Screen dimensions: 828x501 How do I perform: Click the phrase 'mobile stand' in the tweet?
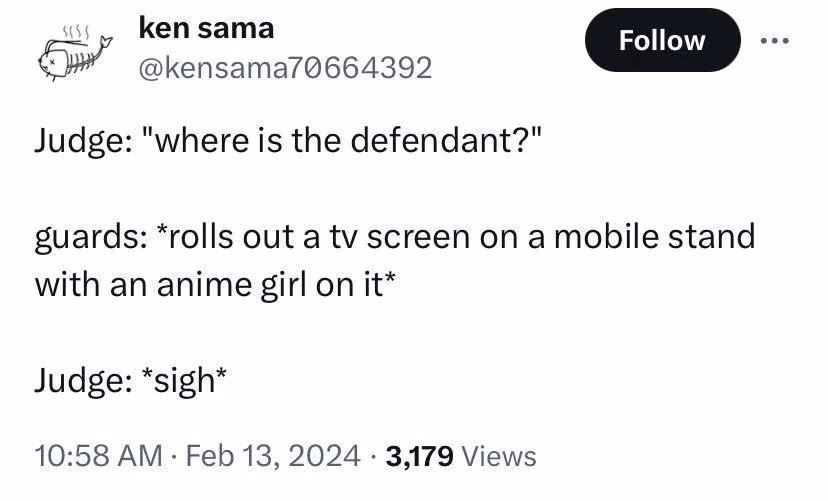coord(654,235)
